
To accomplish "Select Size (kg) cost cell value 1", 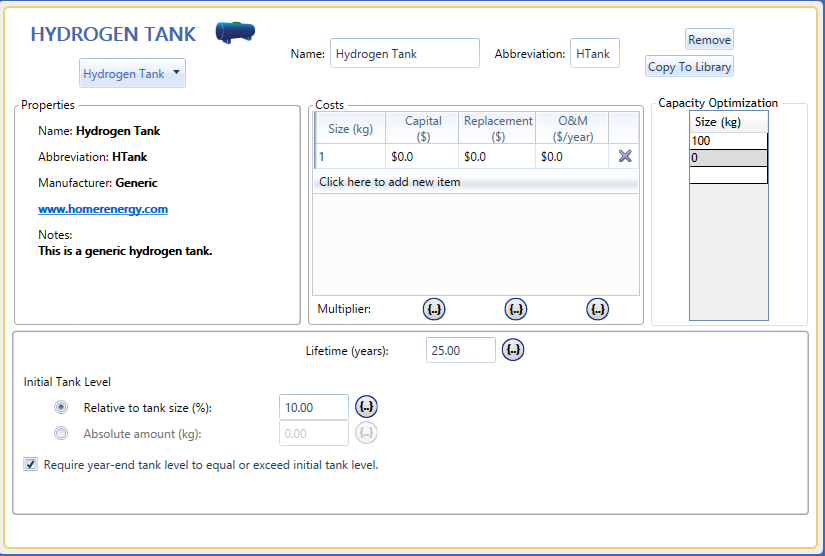I will point(350,157).
